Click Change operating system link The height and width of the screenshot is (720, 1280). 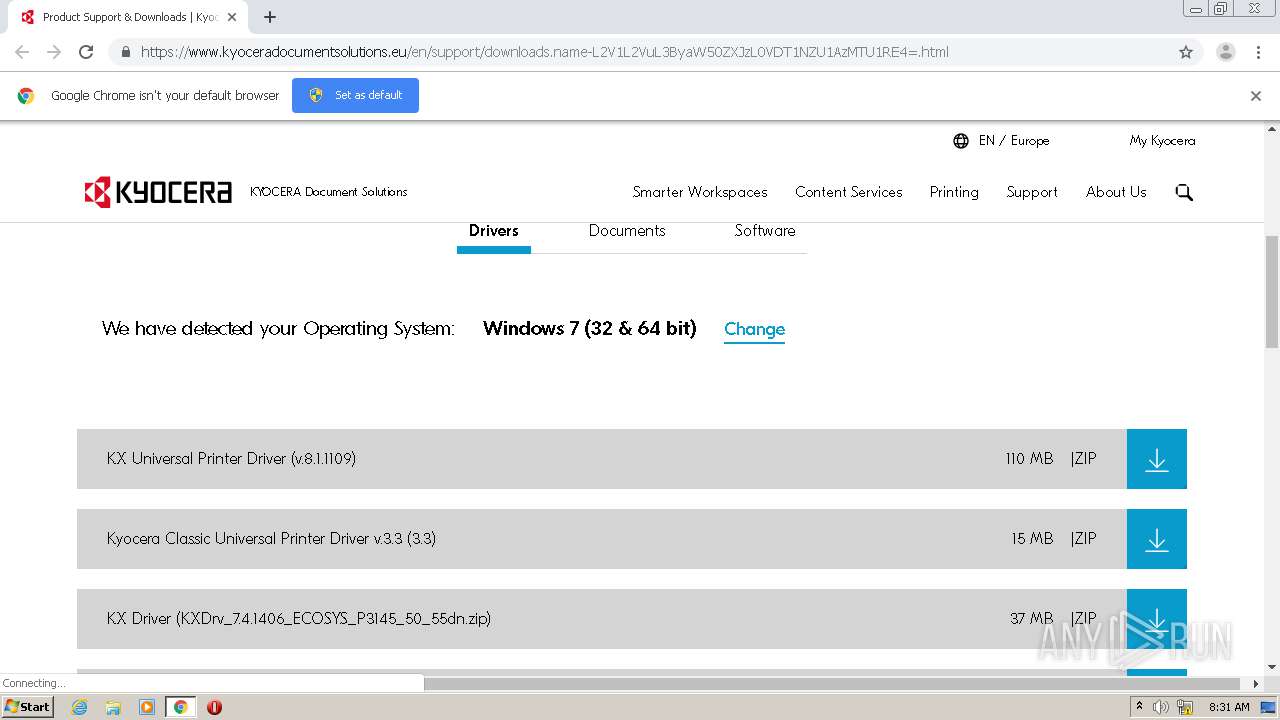754,329
